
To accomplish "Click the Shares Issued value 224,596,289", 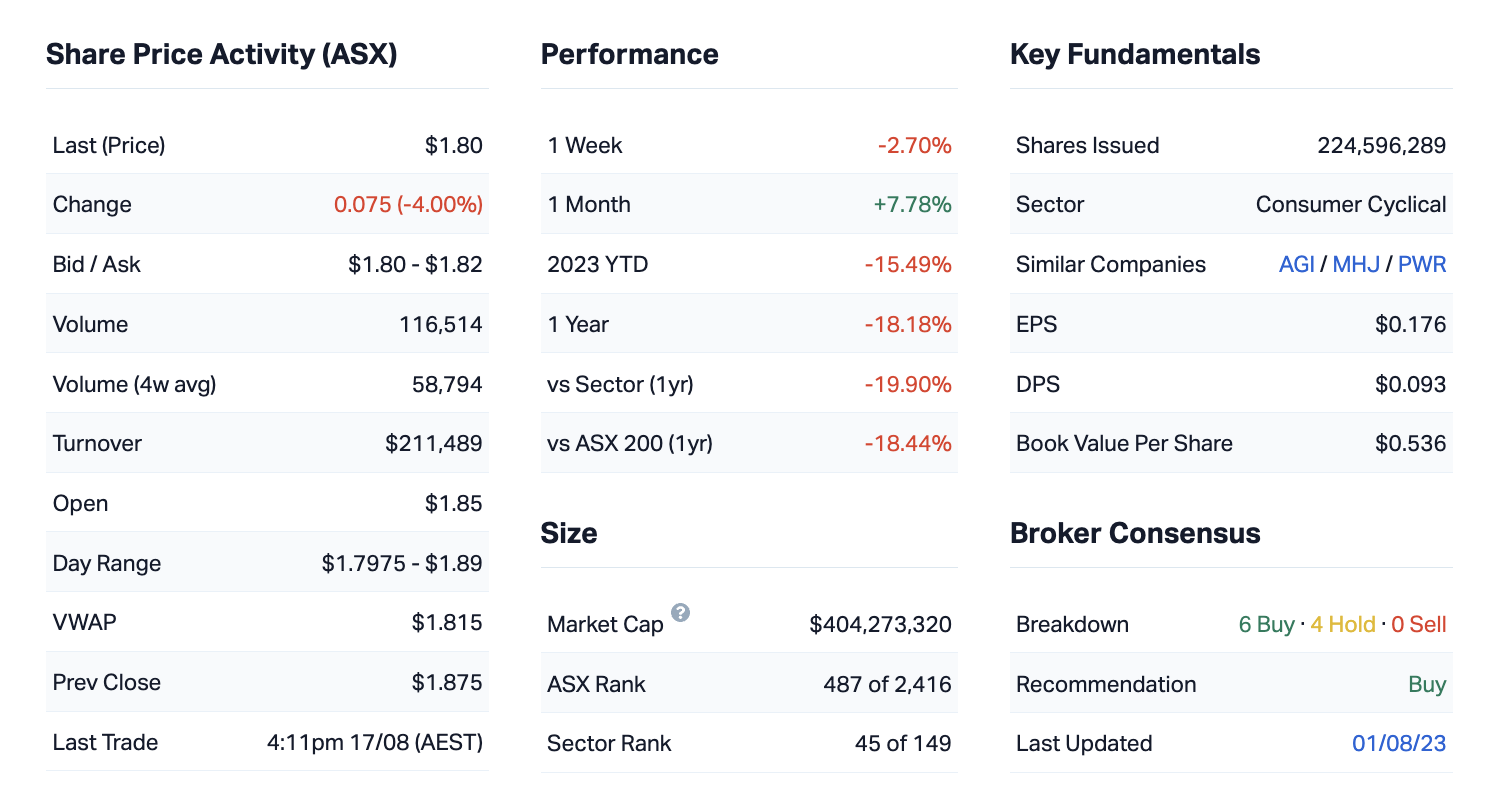I will click(1381, 145).
